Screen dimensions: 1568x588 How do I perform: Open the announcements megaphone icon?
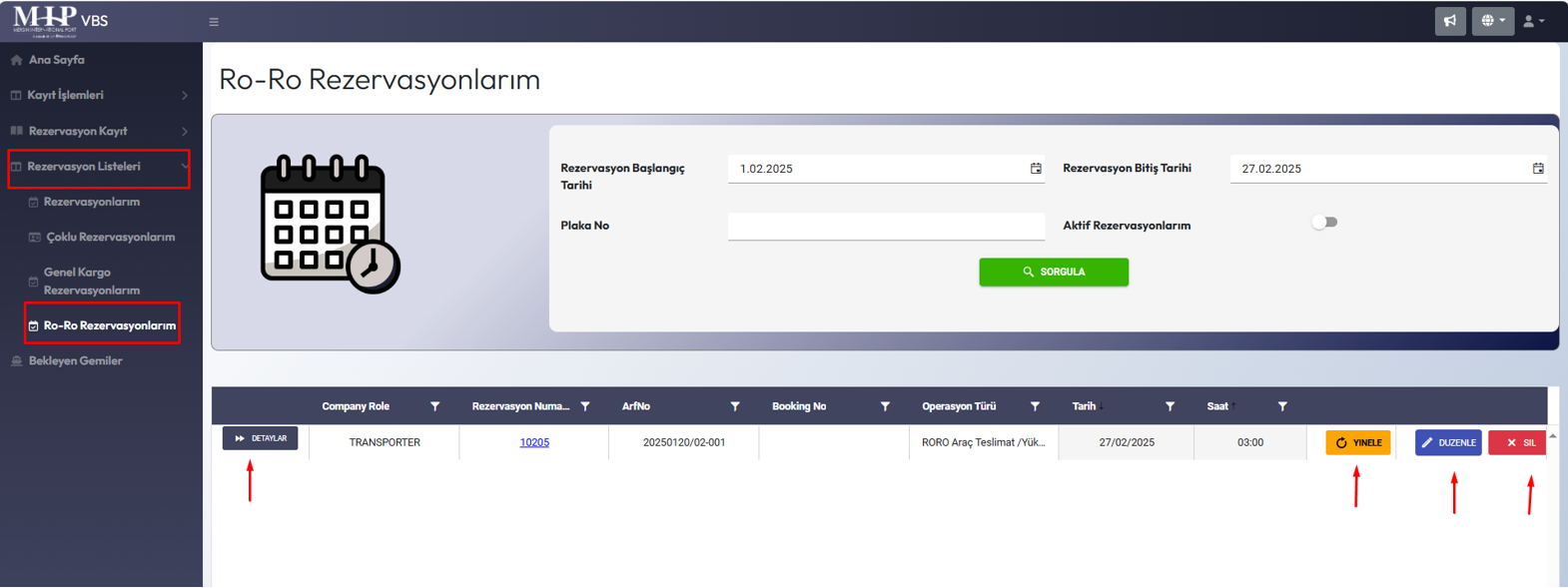pyautogui.click(x=1449, y=21)
